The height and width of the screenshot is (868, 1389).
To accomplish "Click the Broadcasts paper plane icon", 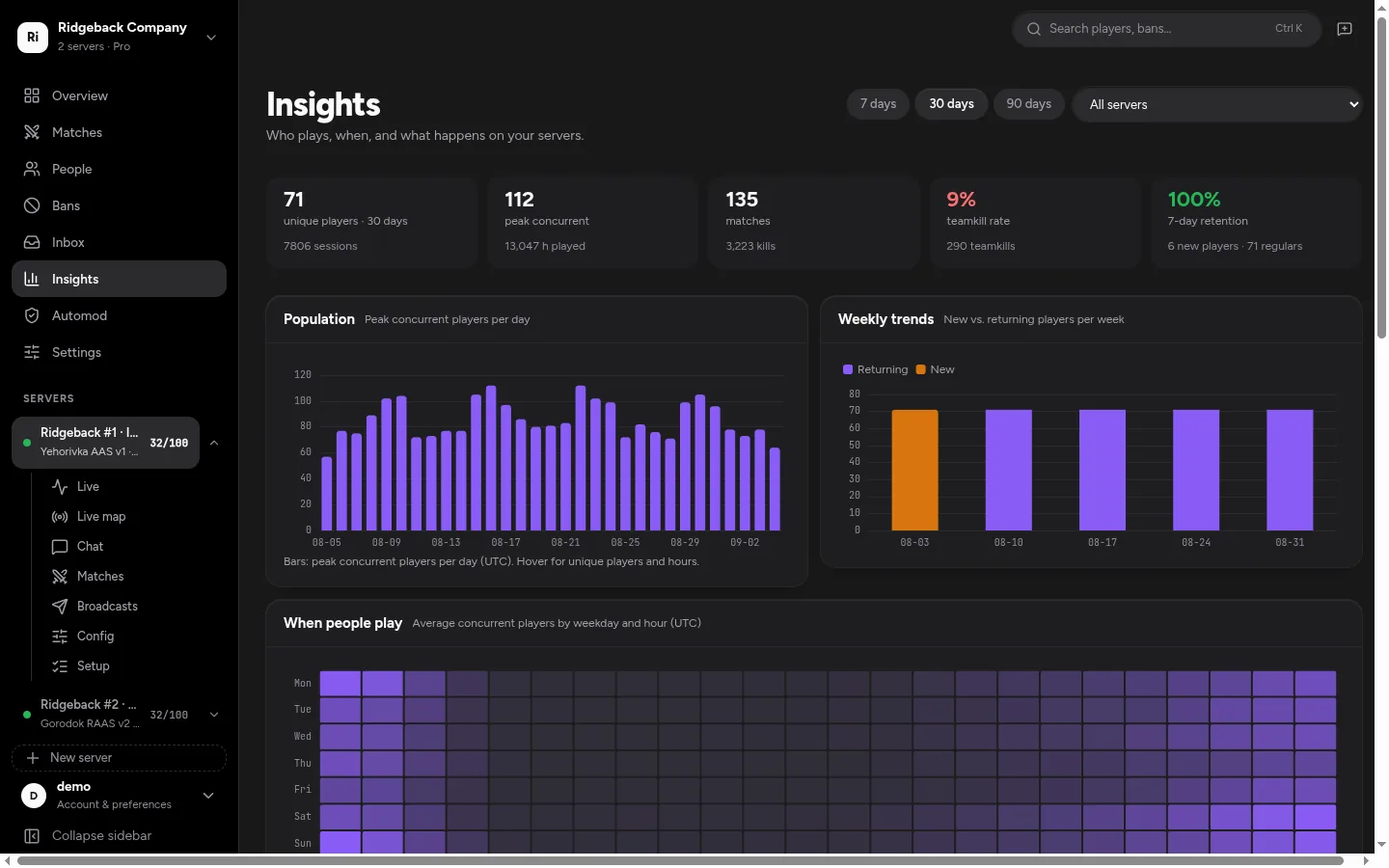I will point(60,607).
